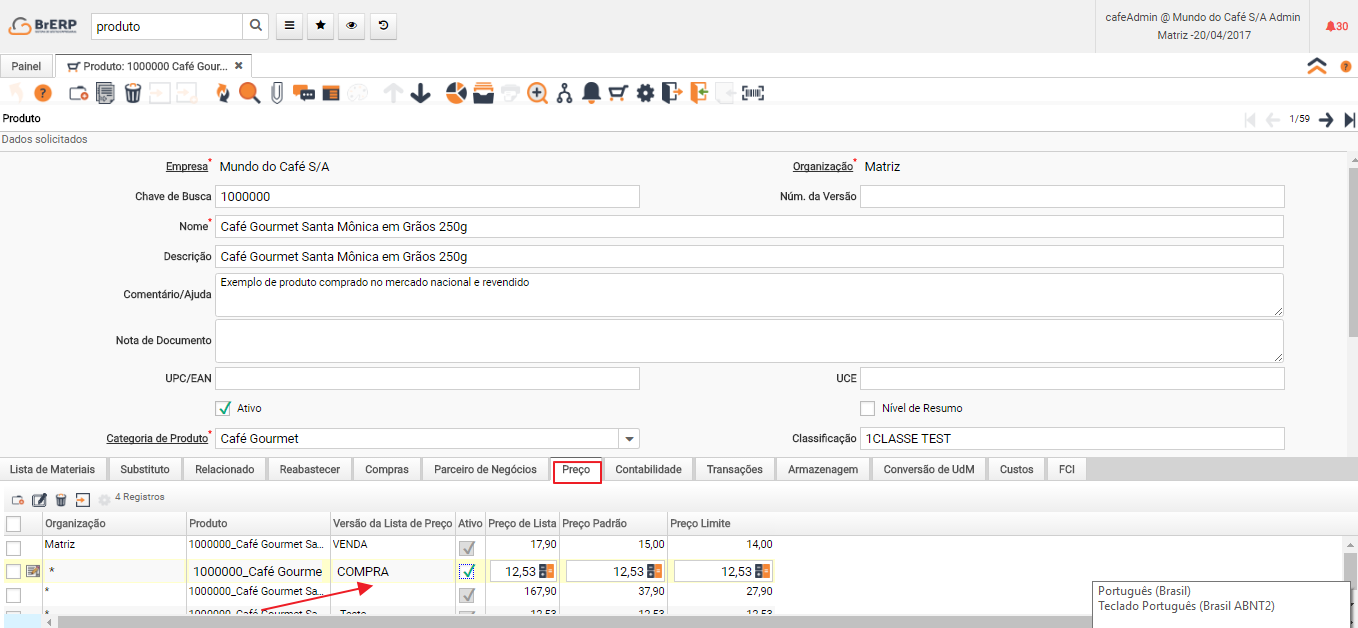Select the Matriz row checkbox in grid

[x=13, y=547]
